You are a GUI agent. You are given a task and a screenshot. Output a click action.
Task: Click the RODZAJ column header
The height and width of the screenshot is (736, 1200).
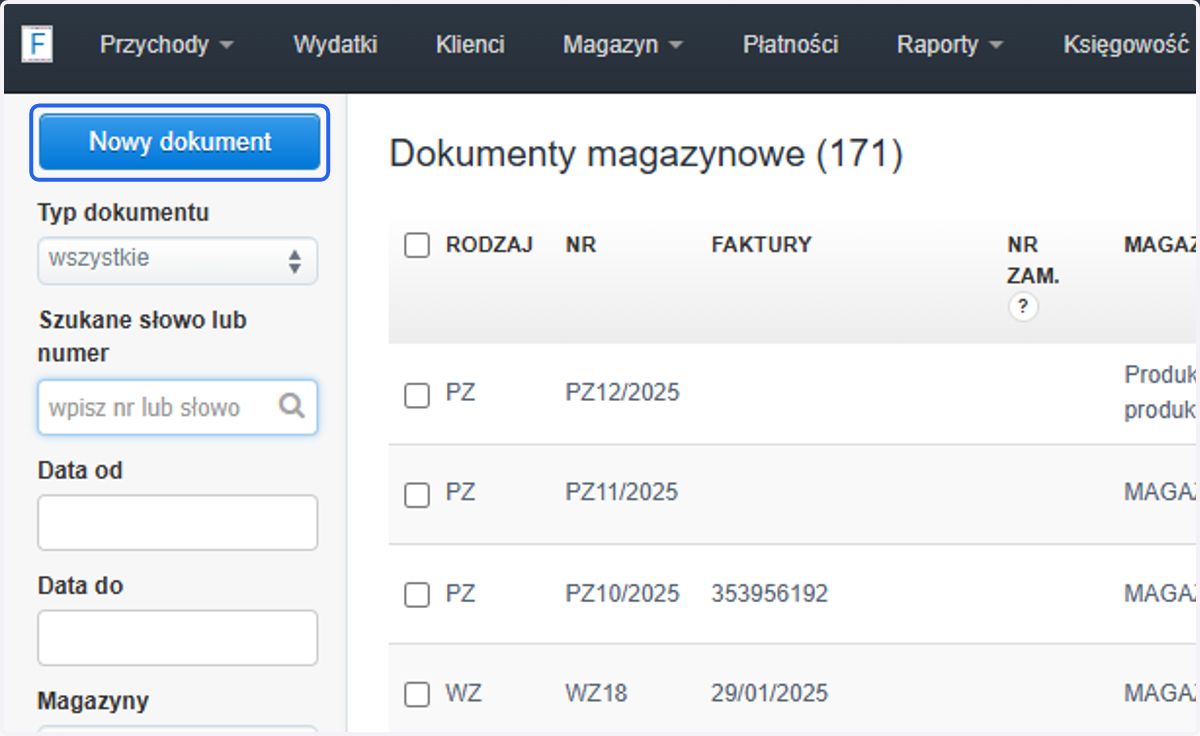tap(489, 244)
